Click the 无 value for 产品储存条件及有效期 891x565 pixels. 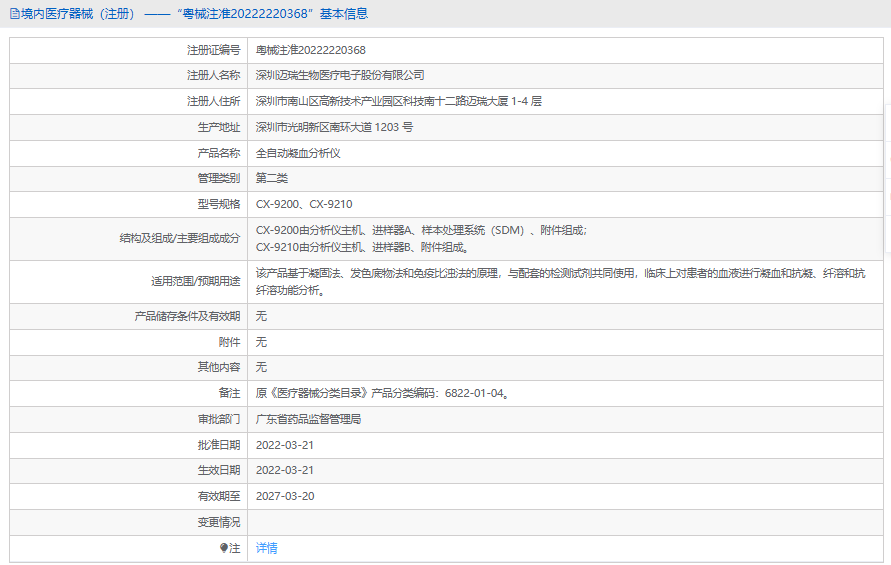pos(261,316)
